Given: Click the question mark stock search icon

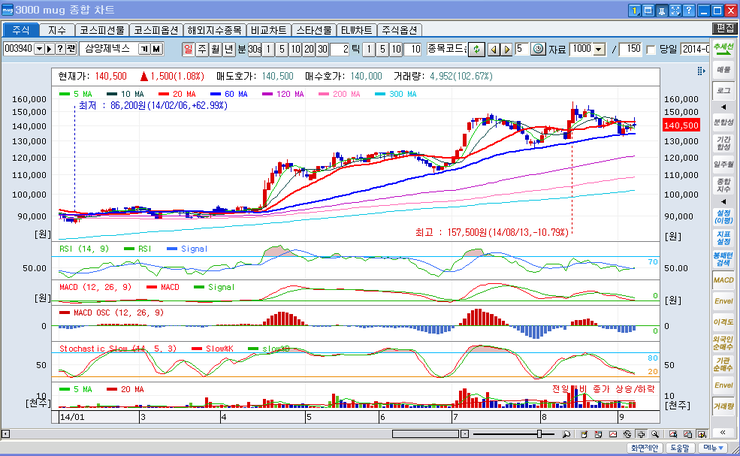Looking at the screenshot, I should 60,49.
